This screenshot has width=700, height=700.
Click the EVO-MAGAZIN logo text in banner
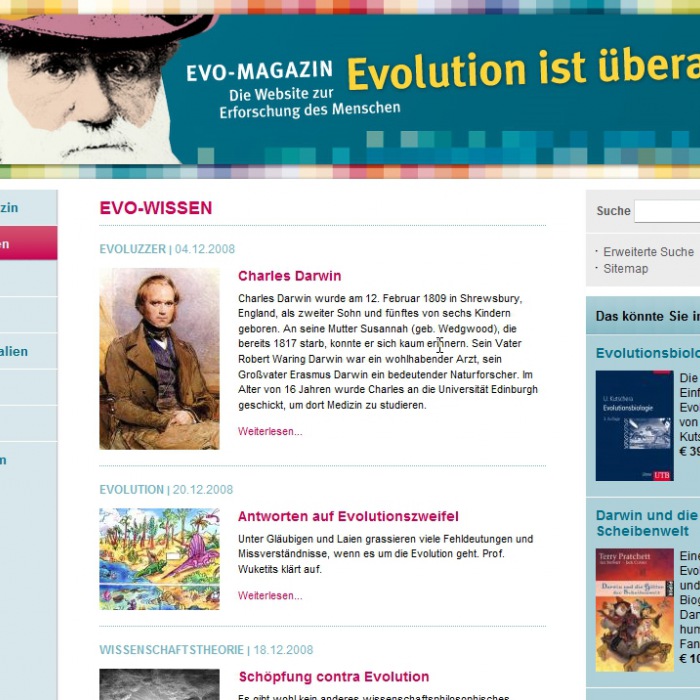point(259,71)
